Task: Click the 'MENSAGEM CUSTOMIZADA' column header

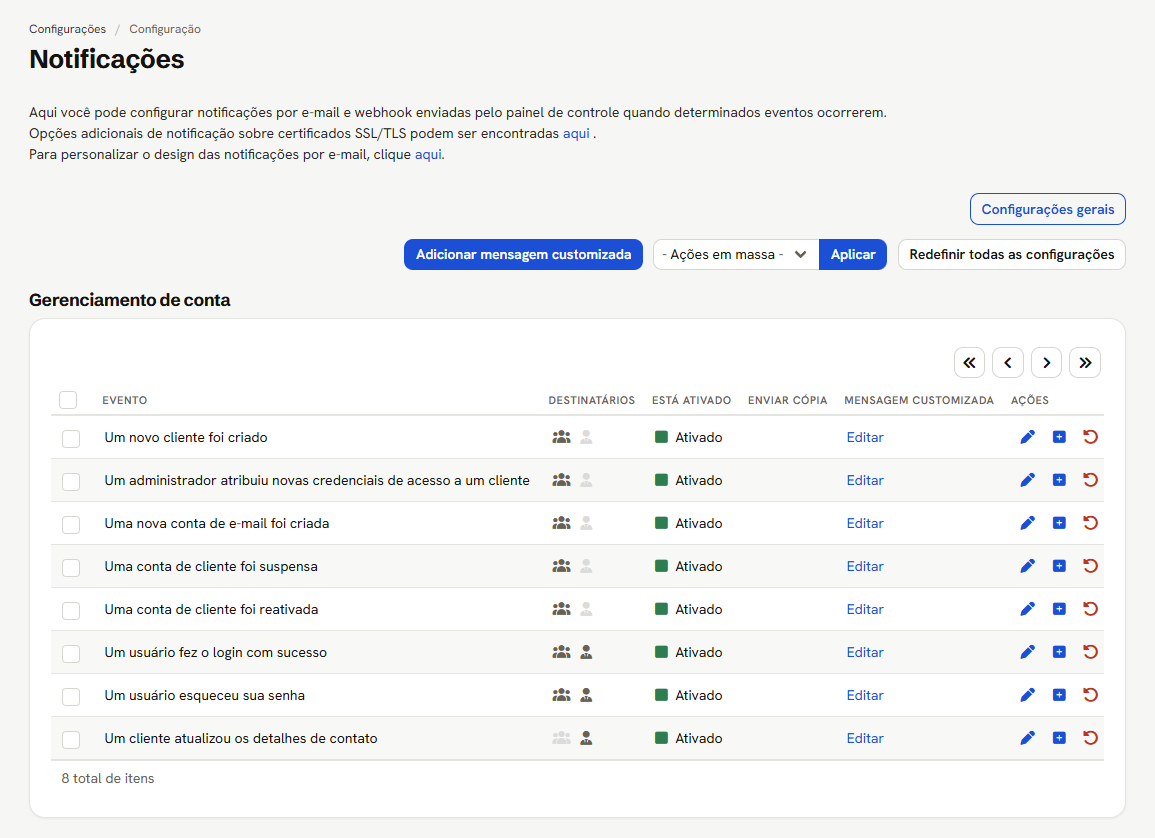Action: 919,401
